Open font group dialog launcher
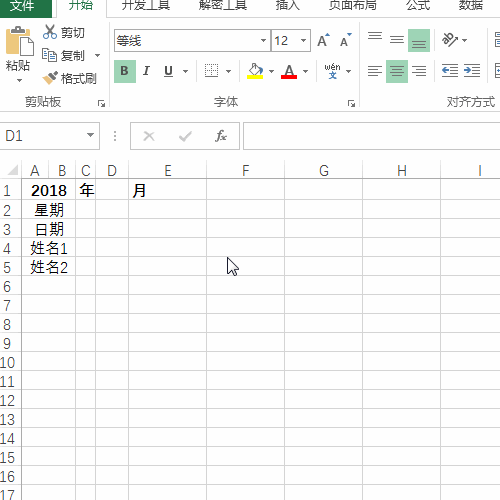The height and width of the screenshot is (500, 500). [351, 104]
